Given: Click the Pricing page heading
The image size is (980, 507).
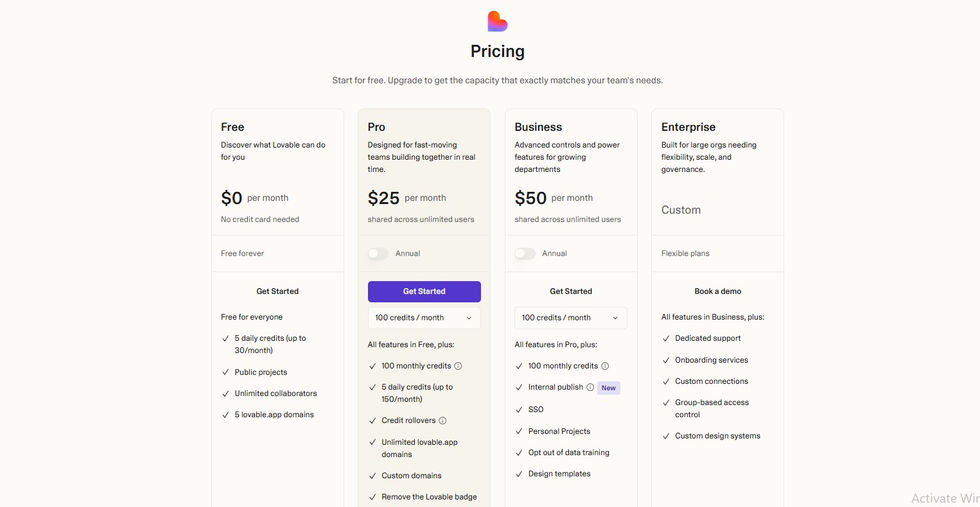Looking at the screenshot, I should [497, 52].
